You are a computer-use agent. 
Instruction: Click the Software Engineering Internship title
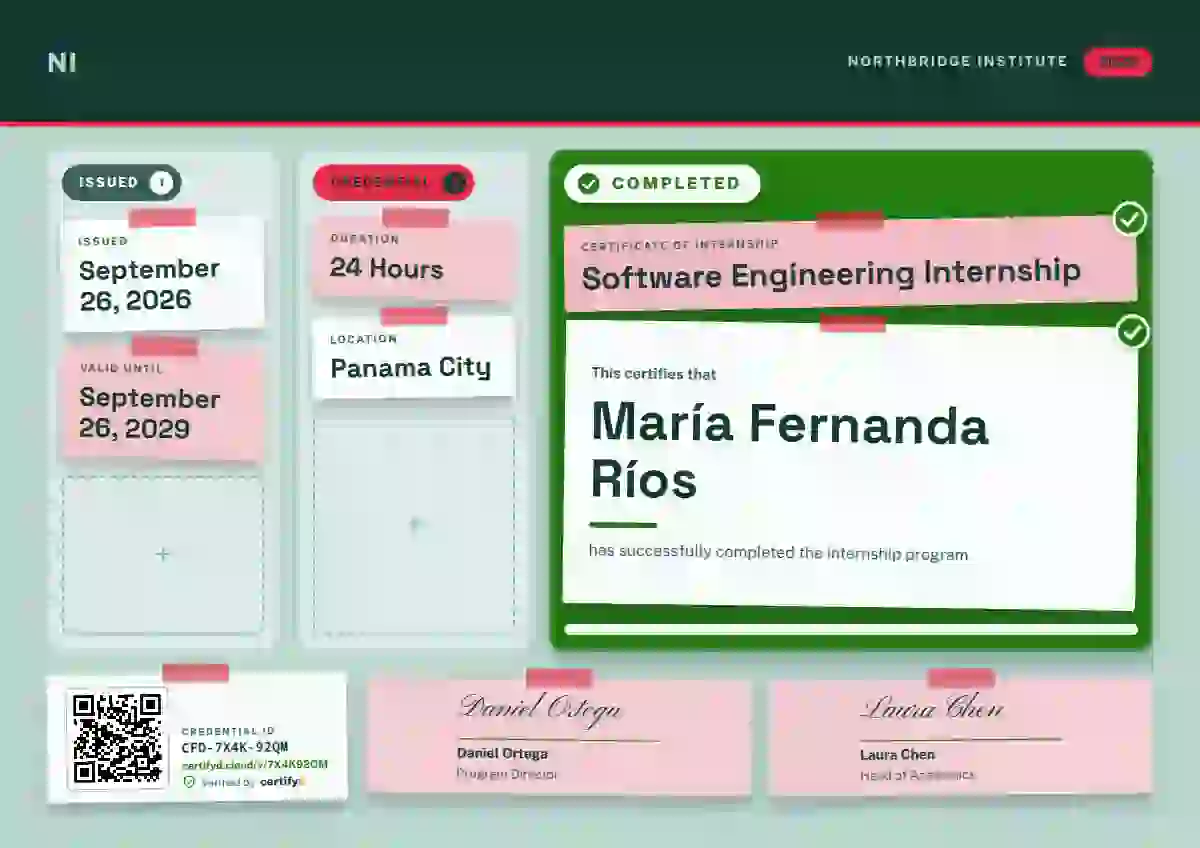(x=831, y=274)
